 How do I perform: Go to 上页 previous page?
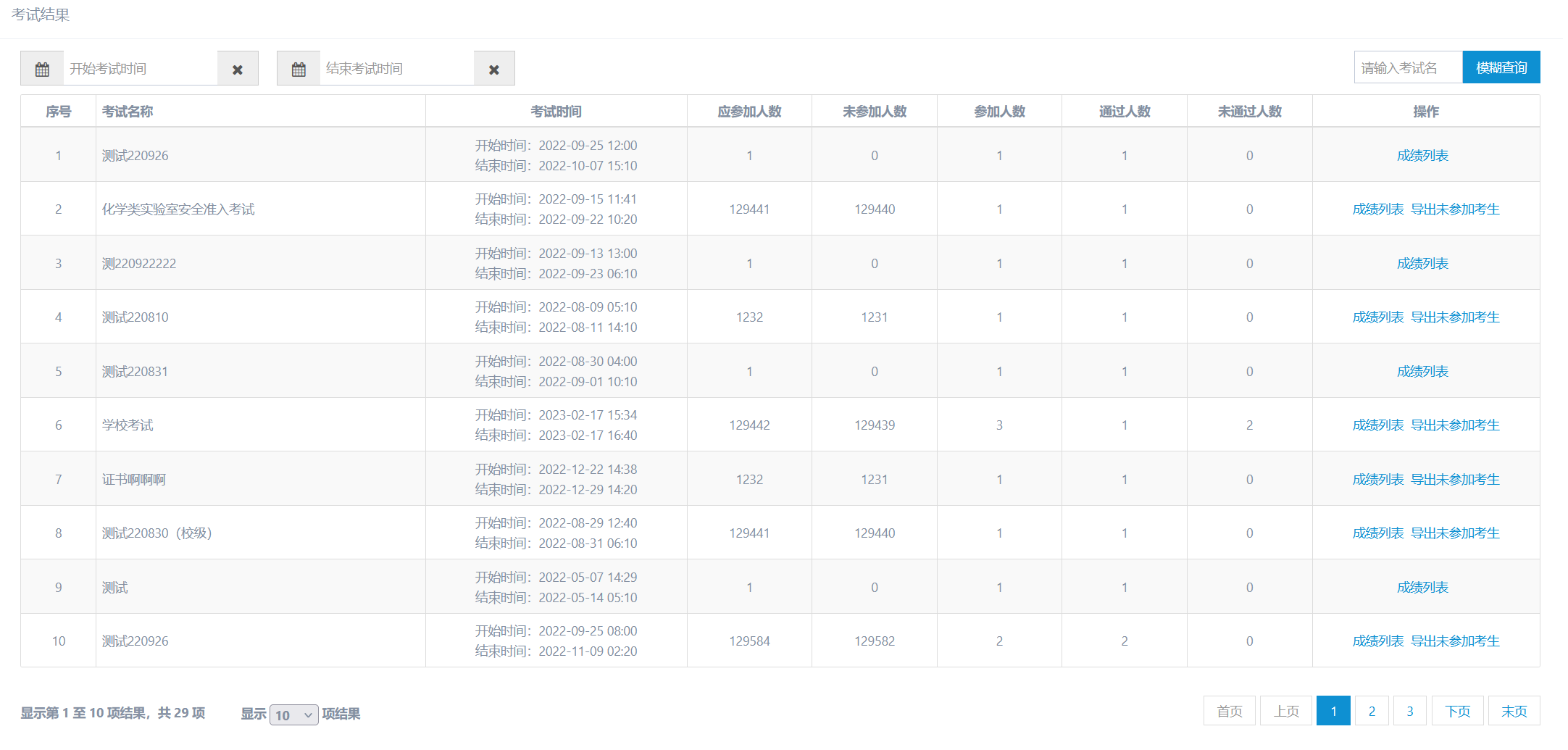click(x=1286, y=711)
